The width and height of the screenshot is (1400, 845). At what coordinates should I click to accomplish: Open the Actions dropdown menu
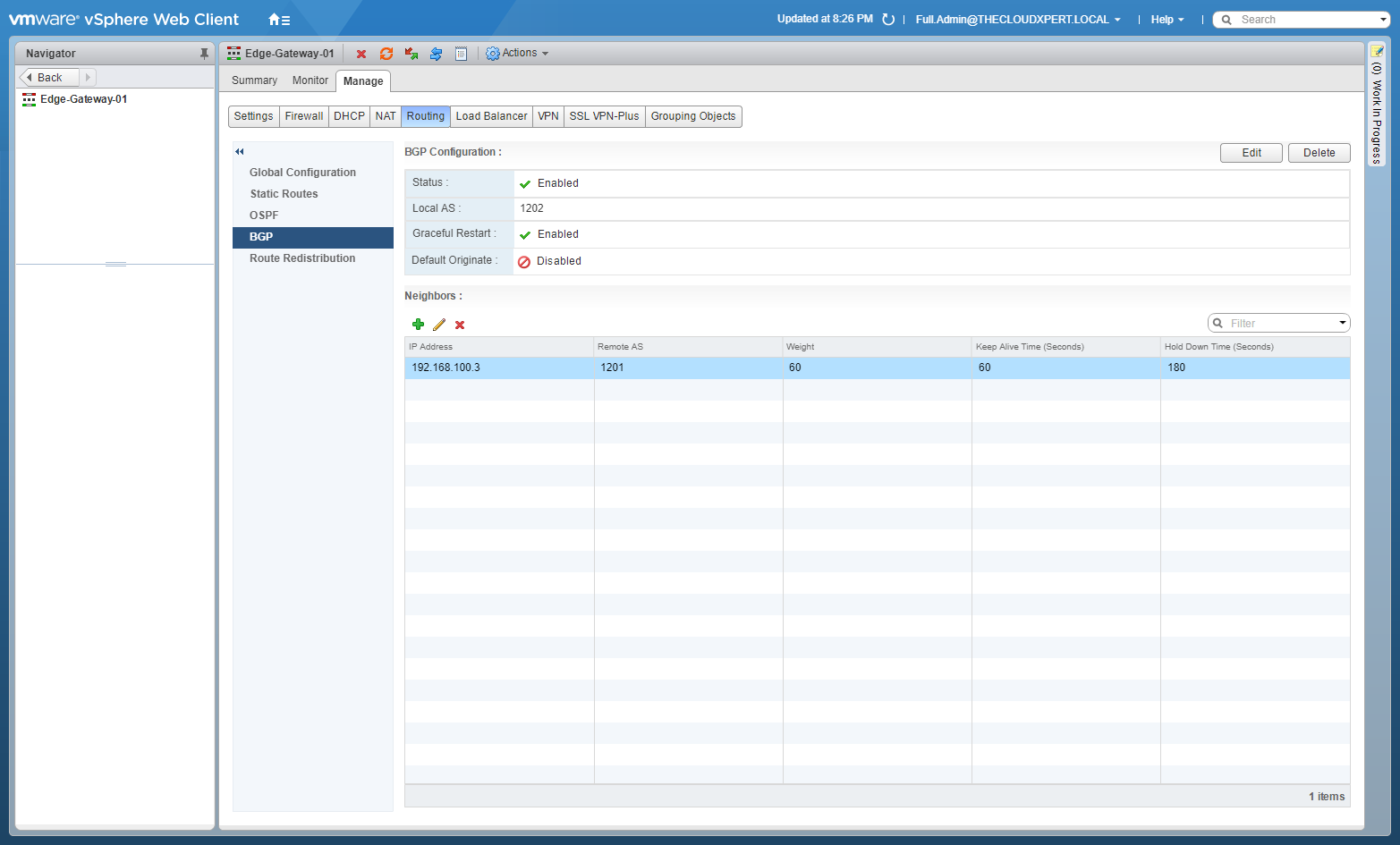(518, 54)
